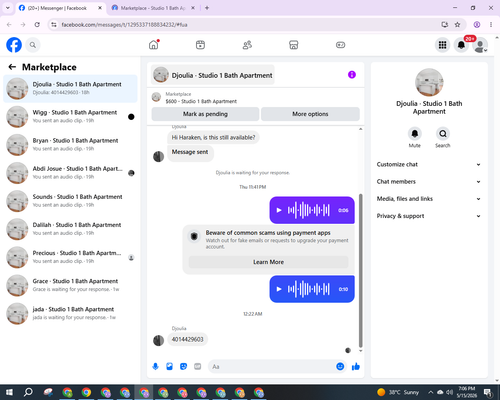500x400 pixels.
Task: Open the taskbar clock and date
Action: [466, 392]
